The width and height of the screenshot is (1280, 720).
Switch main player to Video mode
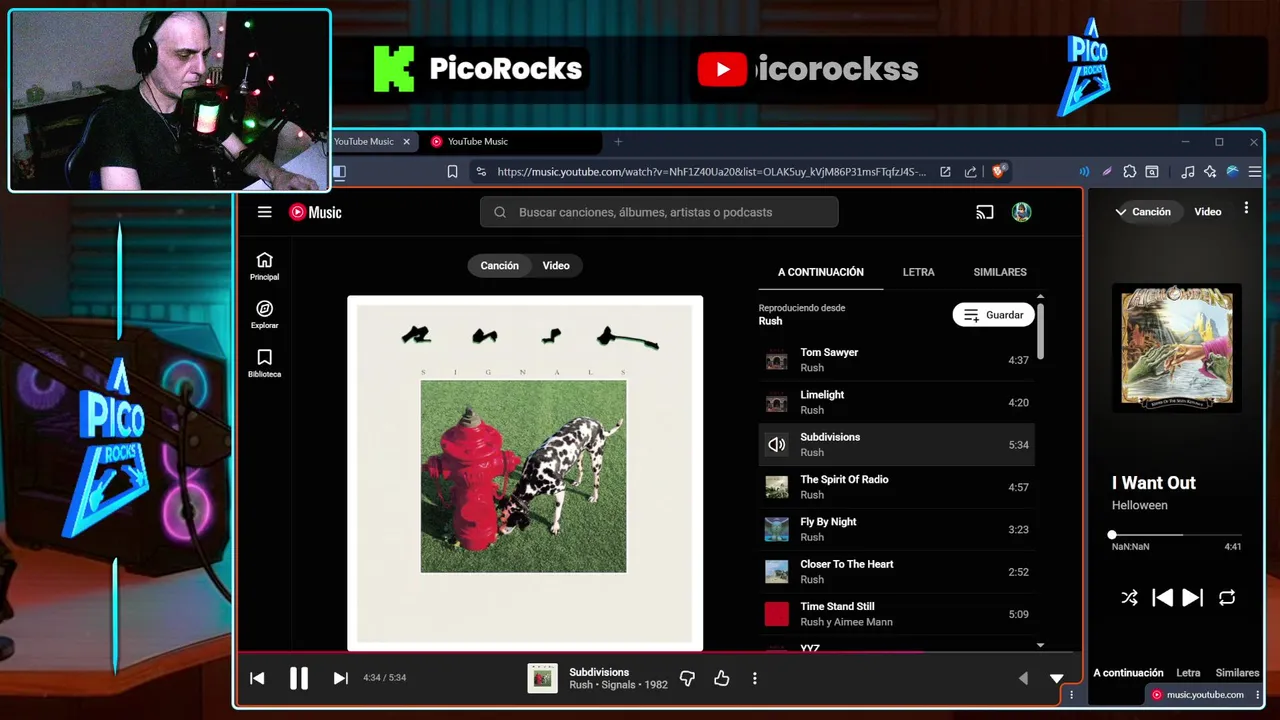556,266
